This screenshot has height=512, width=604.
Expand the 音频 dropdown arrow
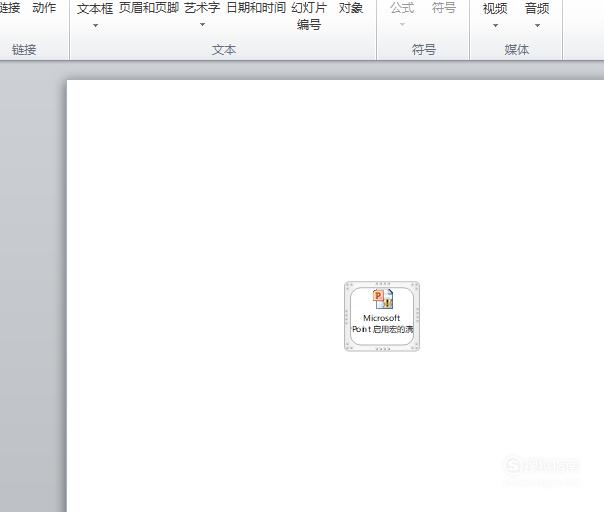click(x=537, y=26)
